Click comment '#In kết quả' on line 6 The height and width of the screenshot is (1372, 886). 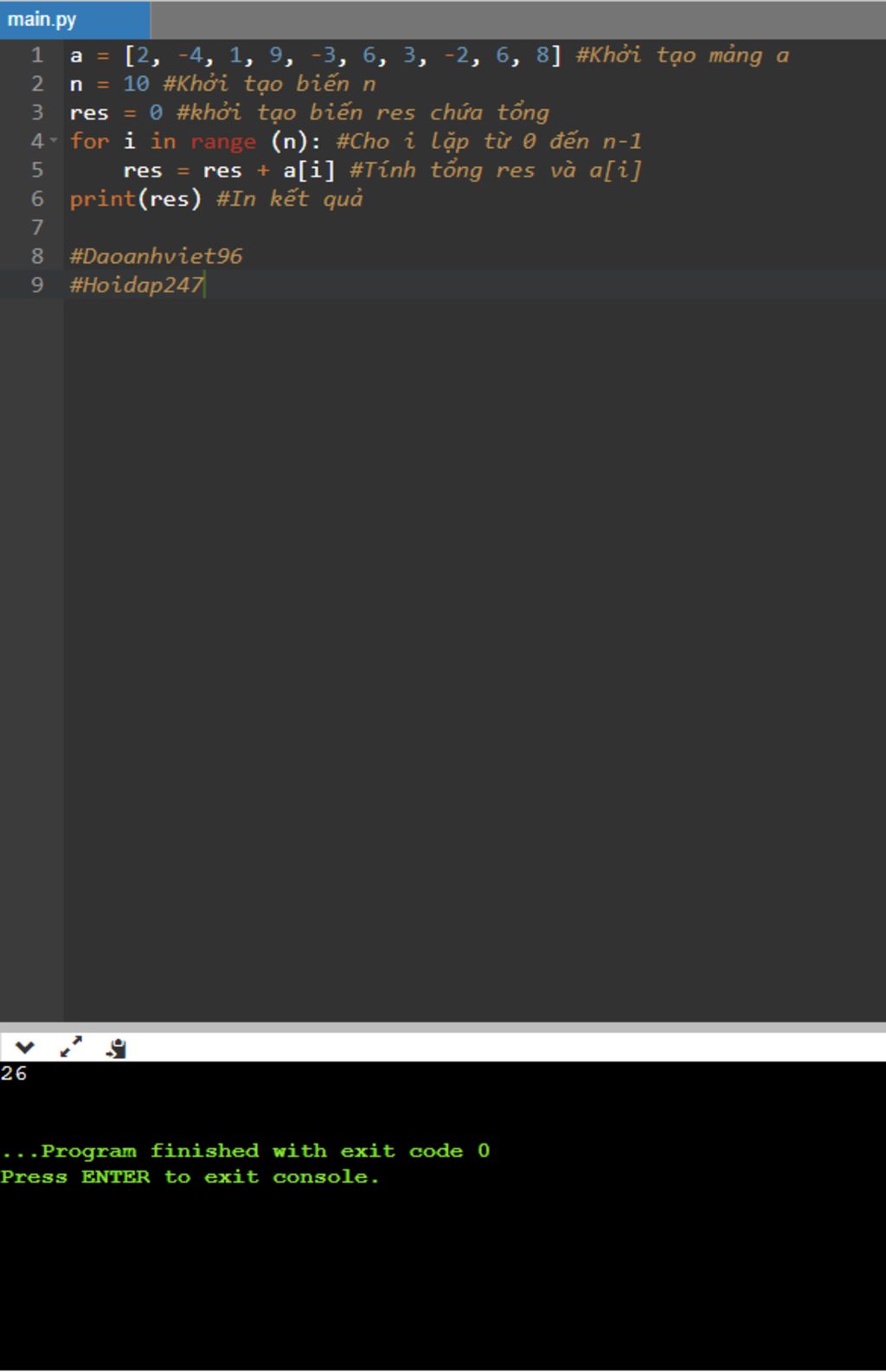pos(290,199)
